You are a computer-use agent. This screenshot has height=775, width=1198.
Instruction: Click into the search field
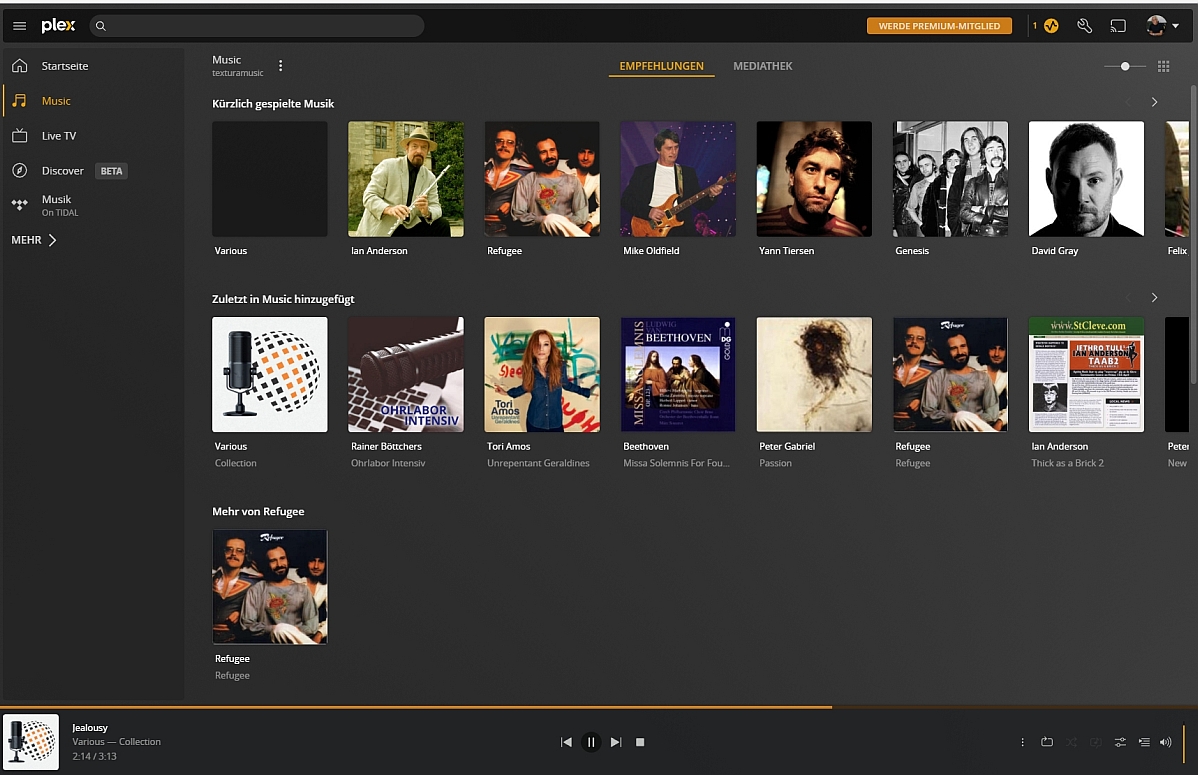pyautogui.click(x=260, y=26)
